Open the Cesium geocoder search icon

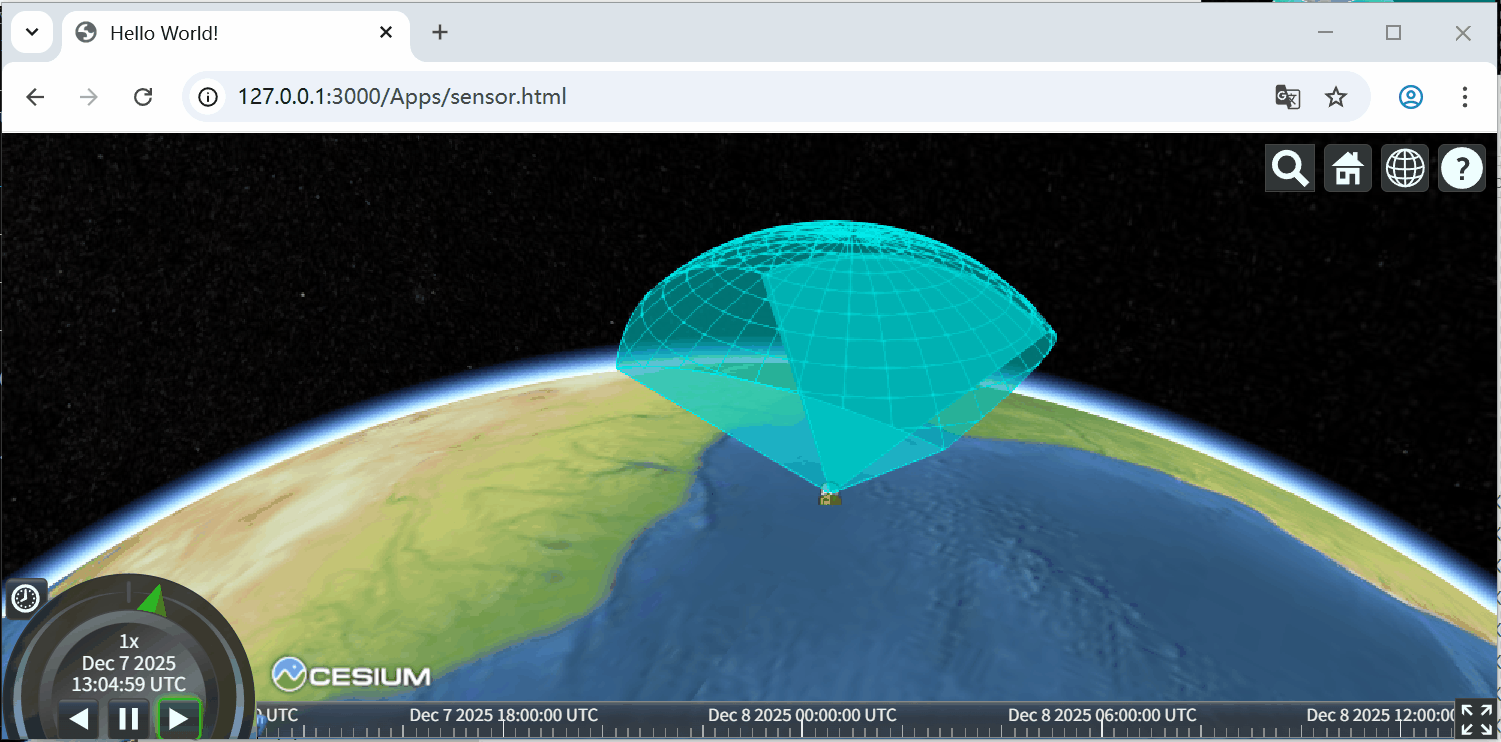click(x=1290, y=168)
